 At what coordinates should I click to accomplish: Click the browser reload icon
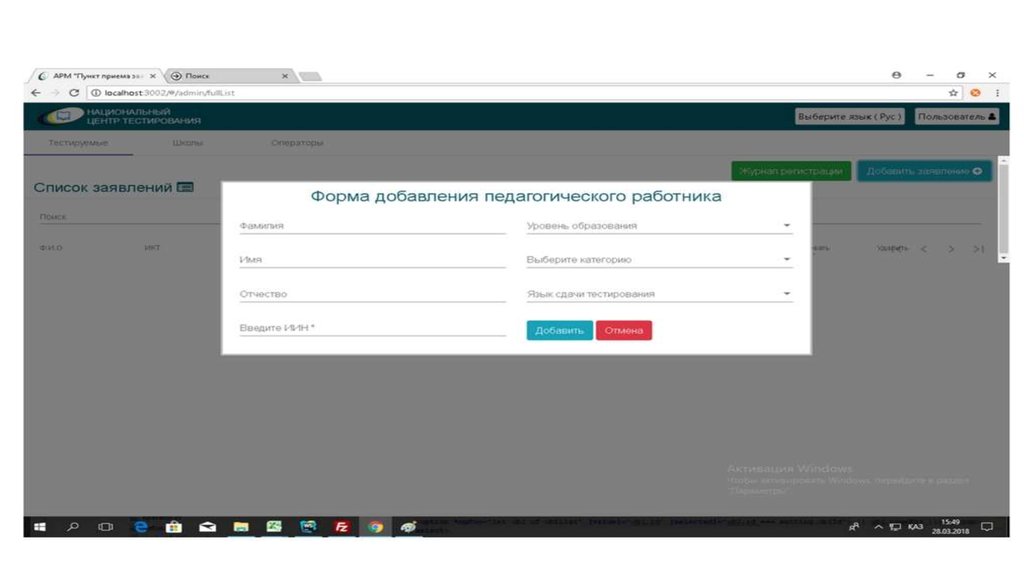74,93
